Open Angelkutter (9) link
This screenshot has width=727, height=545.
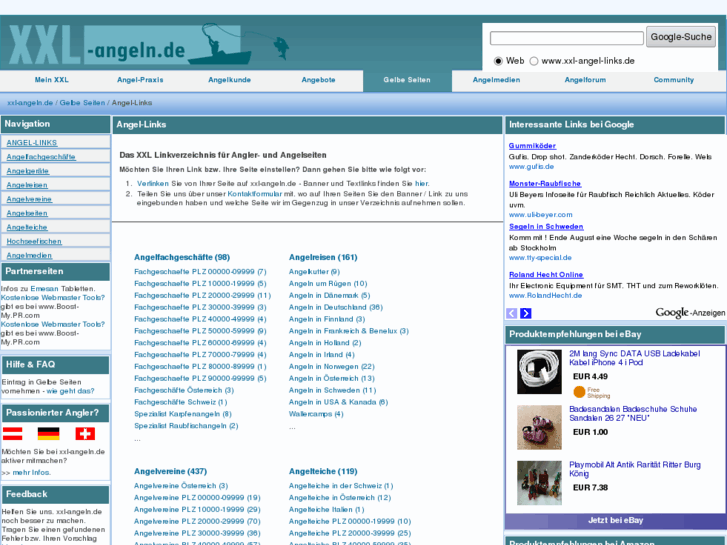click(314, 272)
